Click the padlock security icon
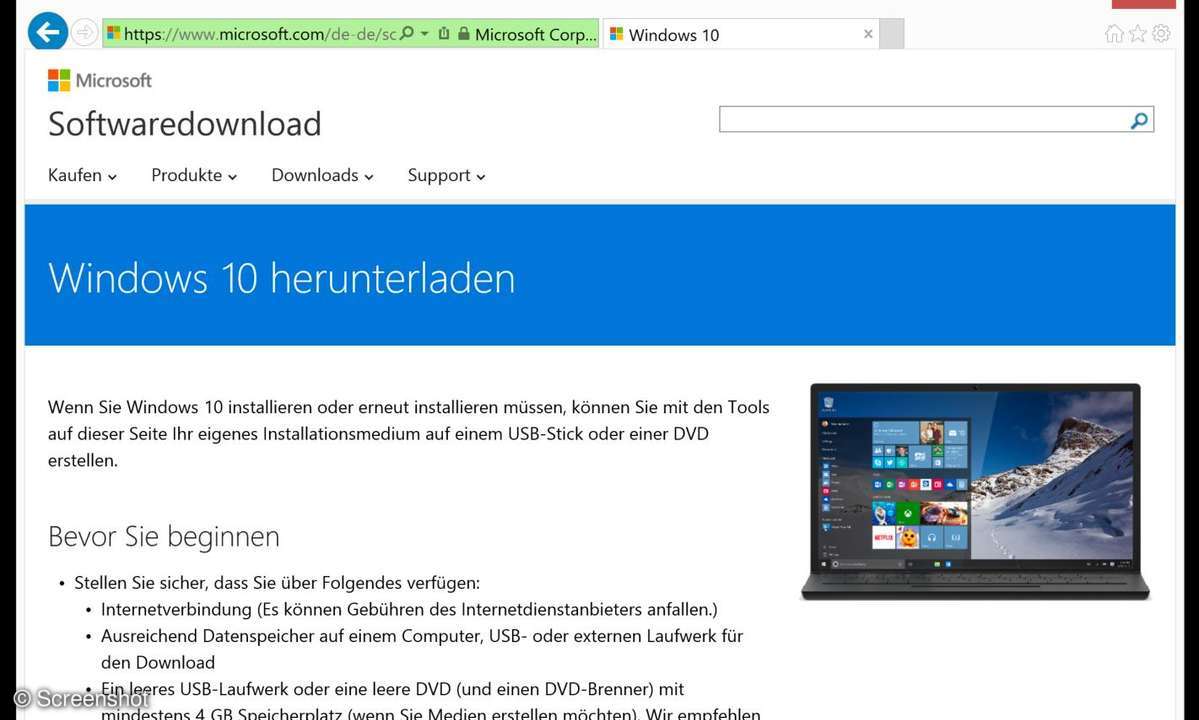 pos(463,34)
